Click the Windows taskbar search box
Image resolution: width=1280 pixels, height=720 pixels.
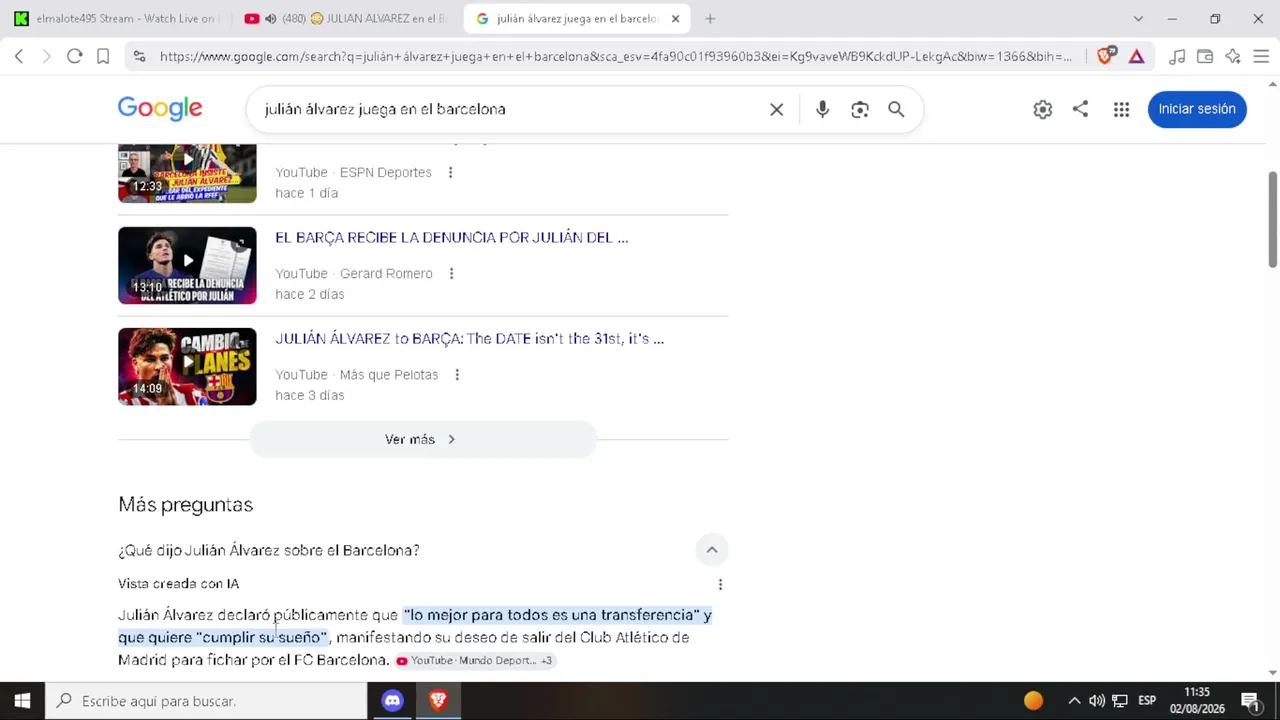click(x=207, y=701)
